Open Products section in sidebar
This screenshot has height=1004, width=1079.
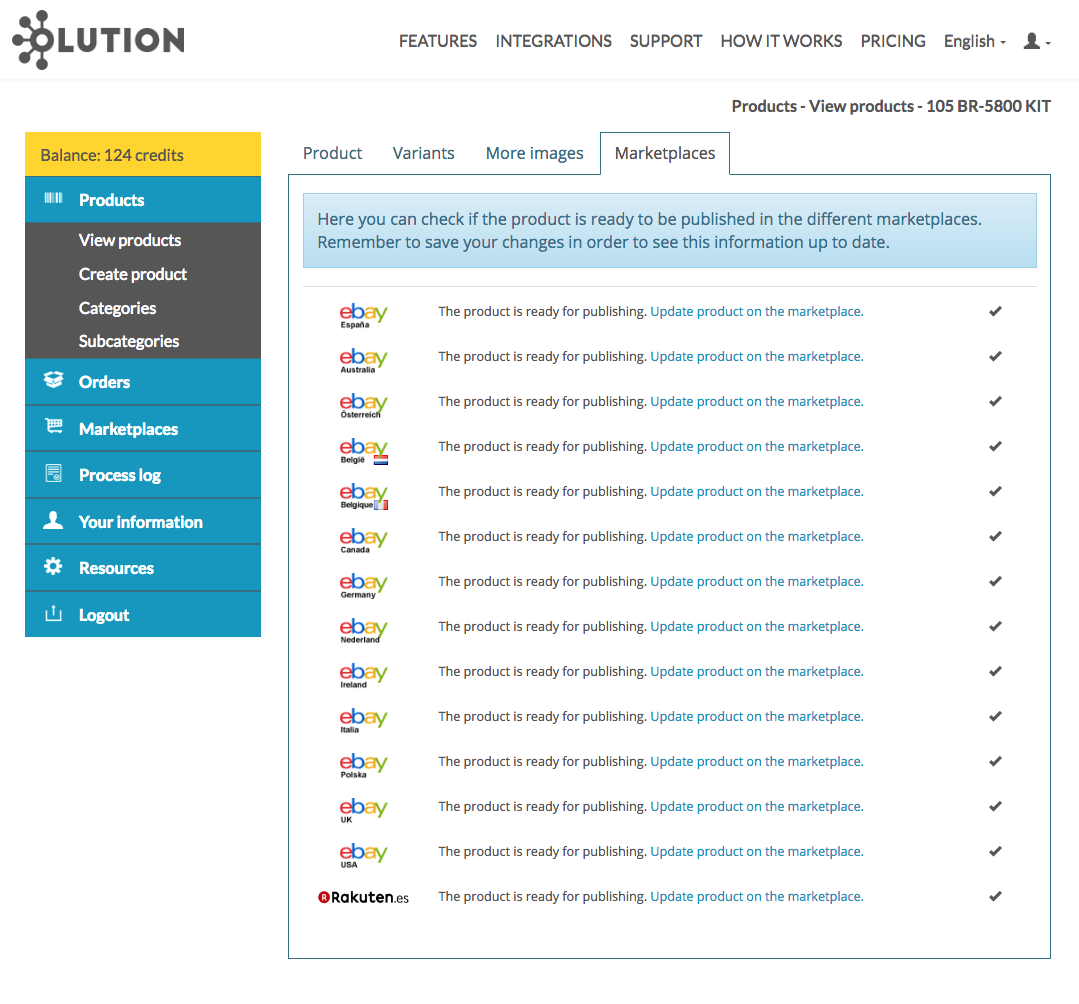click(x=143, y=200)
